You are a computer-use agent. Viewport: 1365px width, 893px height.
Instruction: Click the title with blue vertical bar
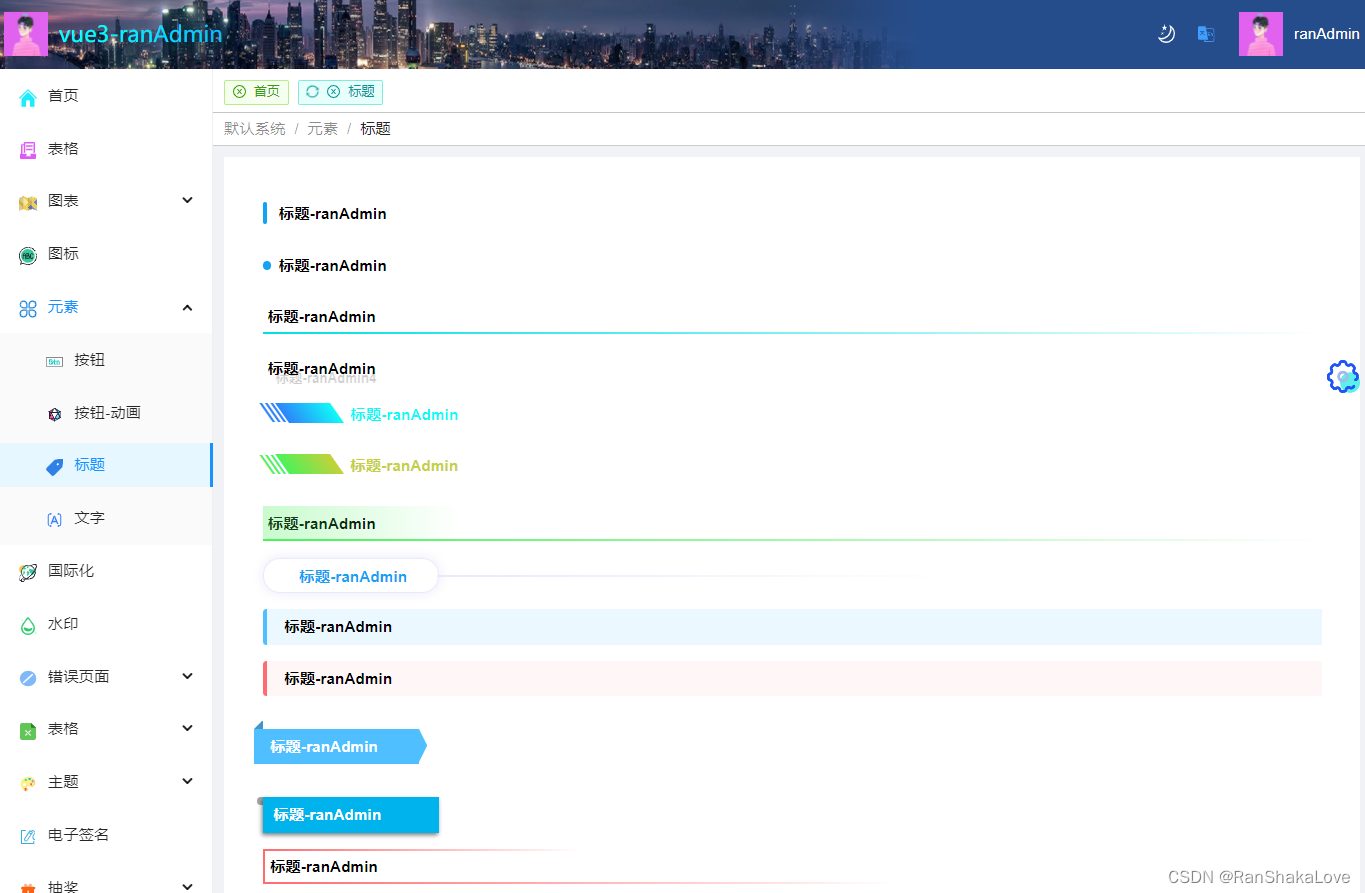coord(332,214)
